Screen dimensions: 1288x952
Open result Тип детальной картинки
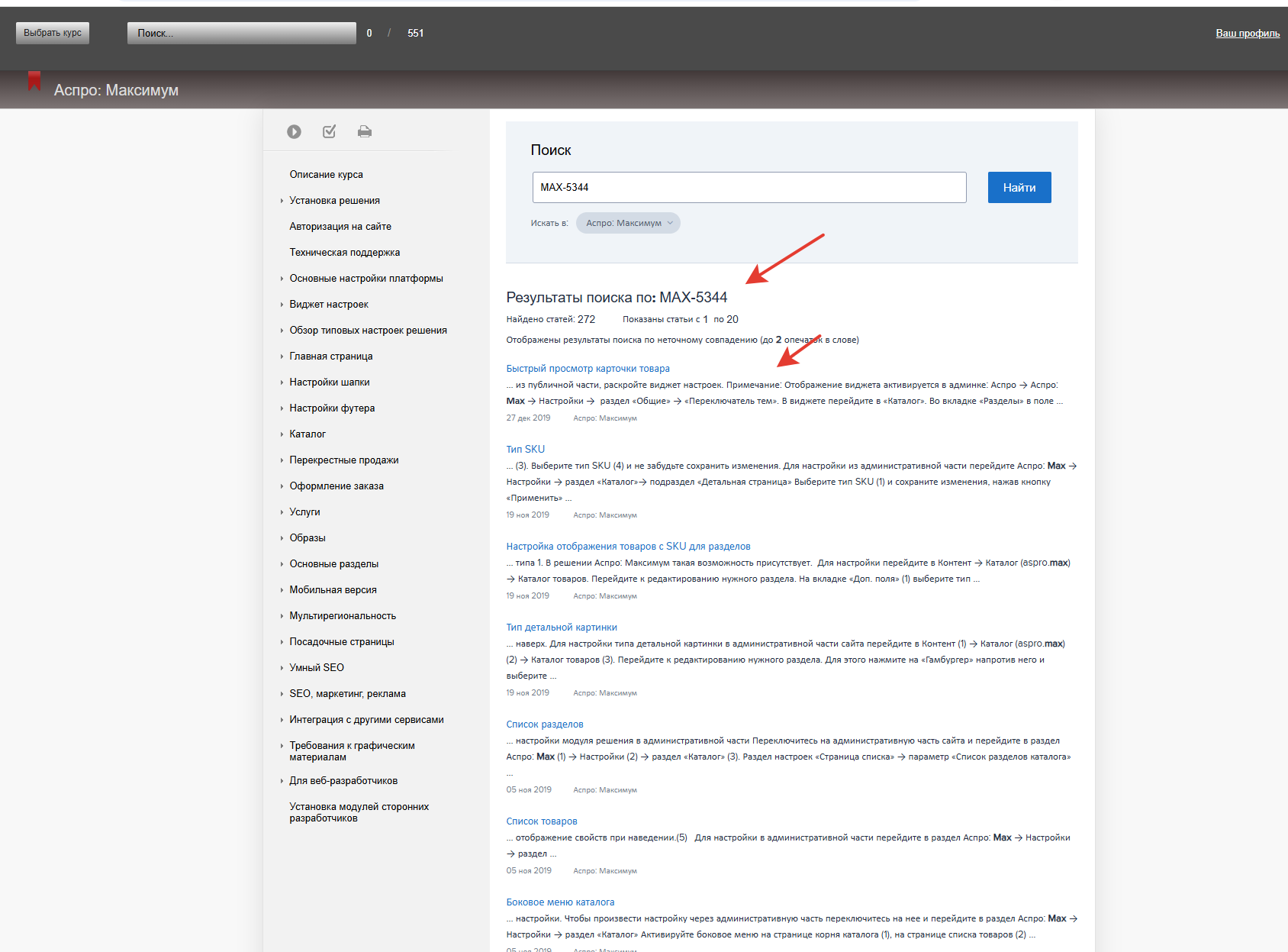click(x=562, y=628)
